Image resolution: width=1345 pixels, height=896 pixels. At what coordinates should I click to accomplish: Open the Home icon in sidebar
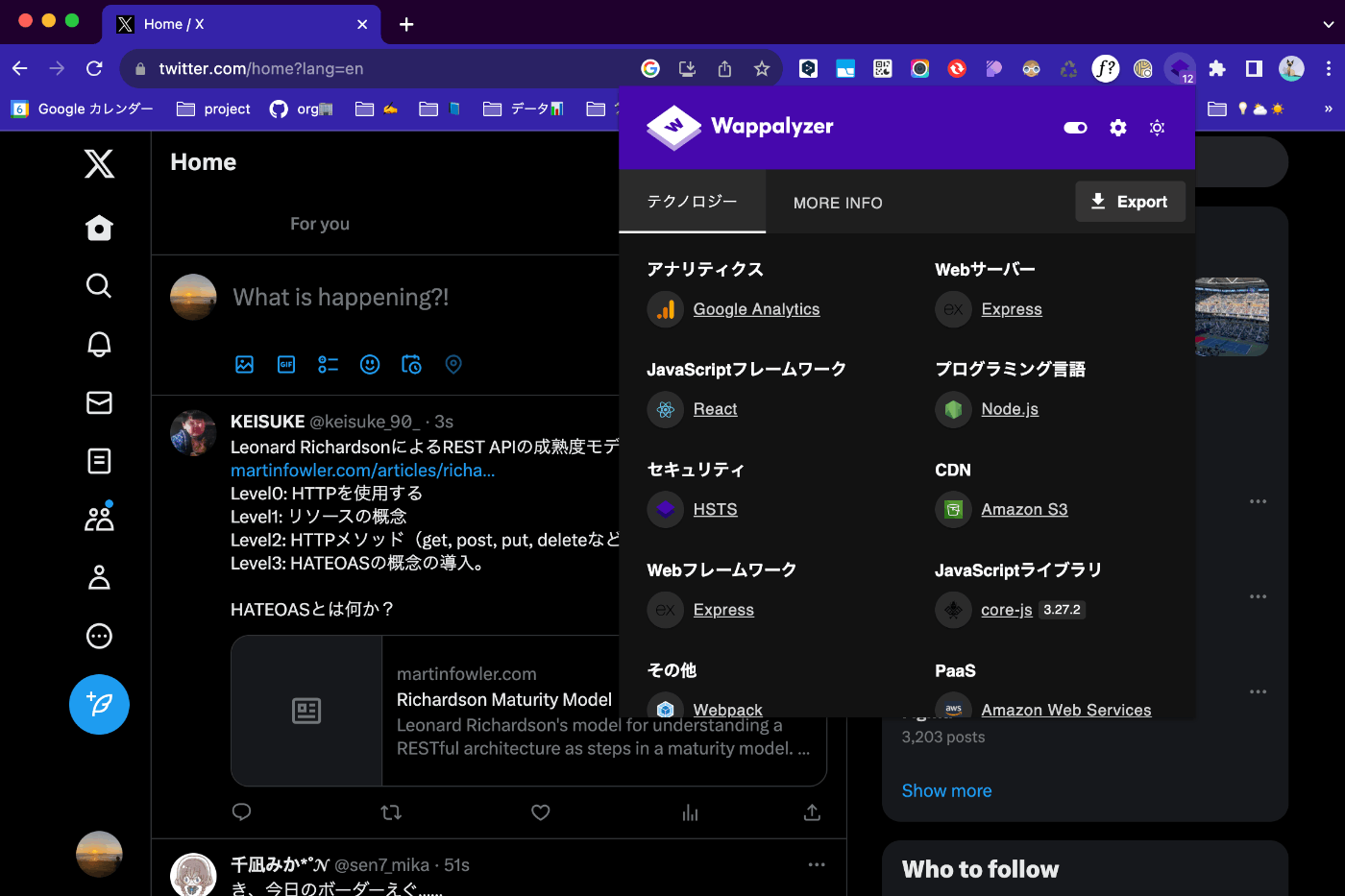point(99,228)
